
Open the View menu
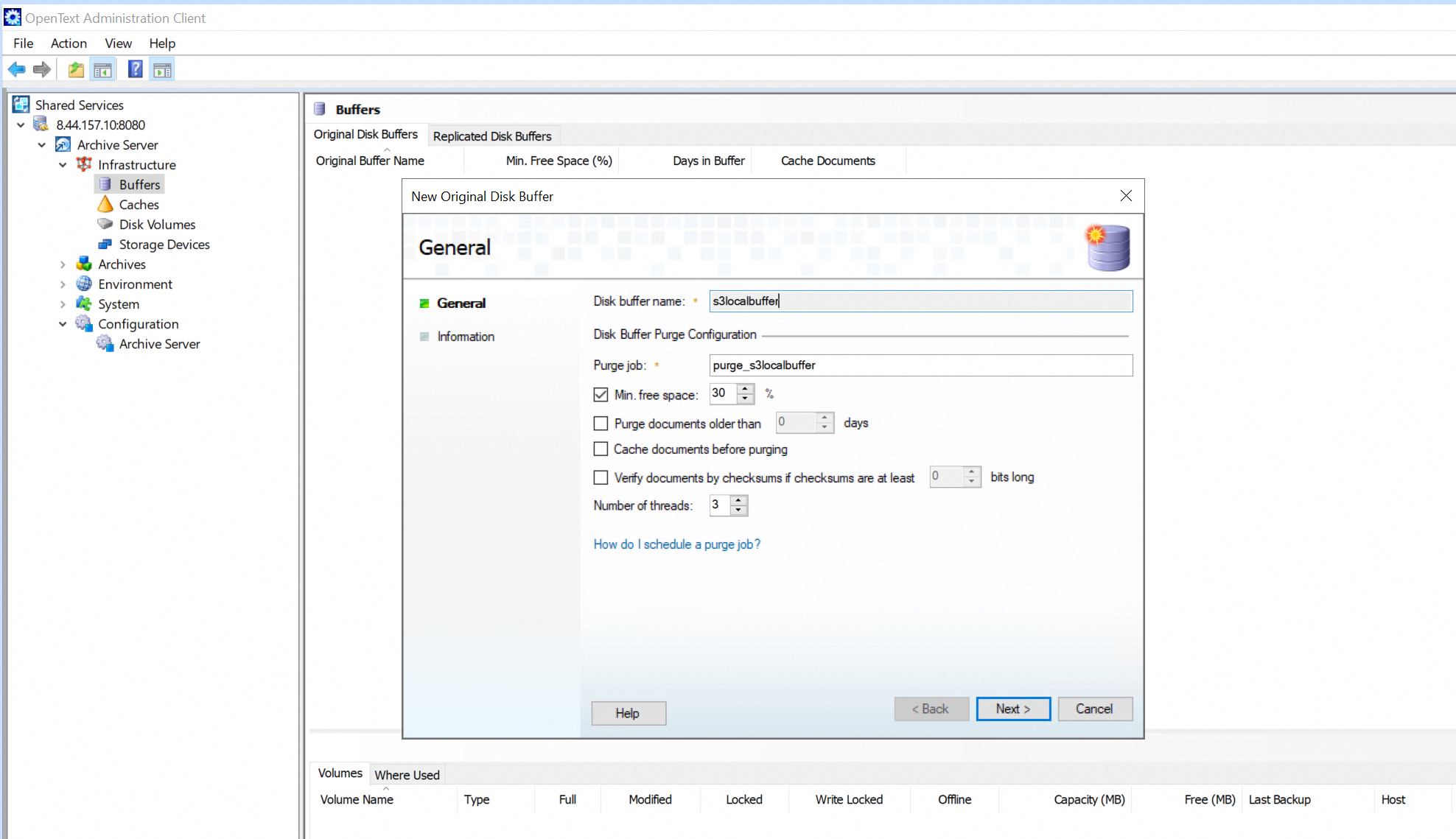tap(118, 43)
